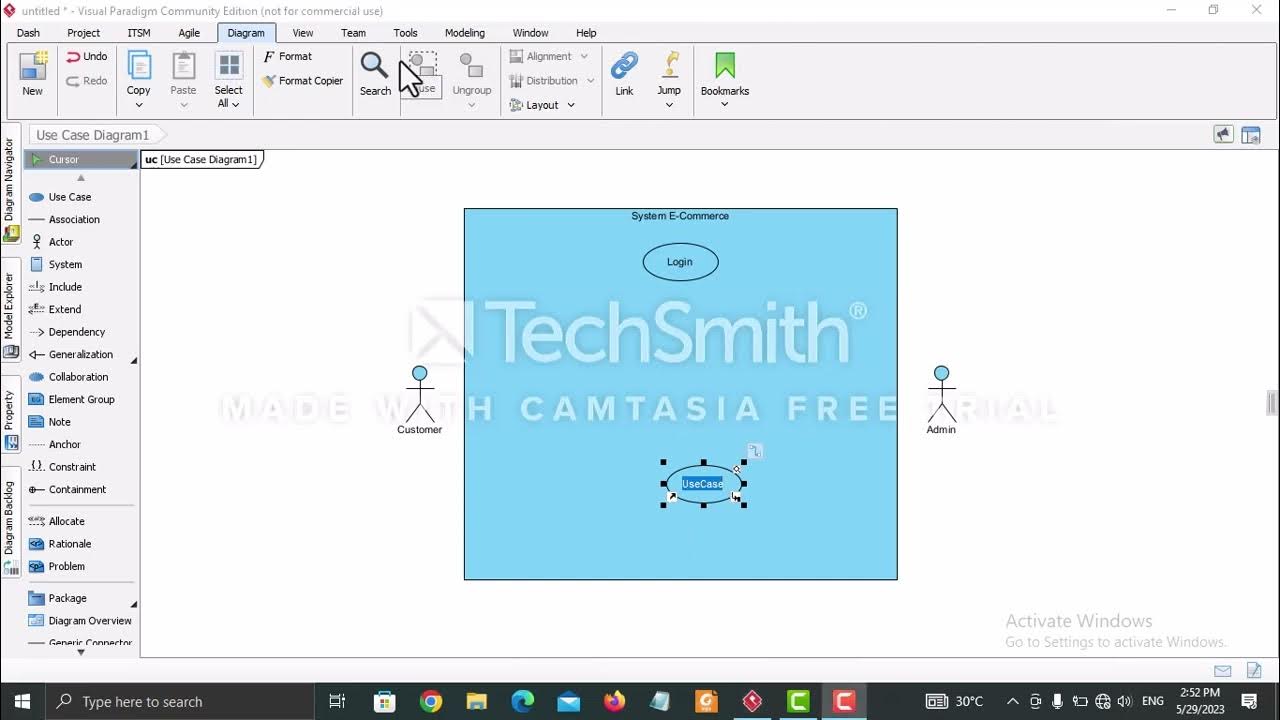Select the Login use case
The image size is (1280, 720).
680,262
